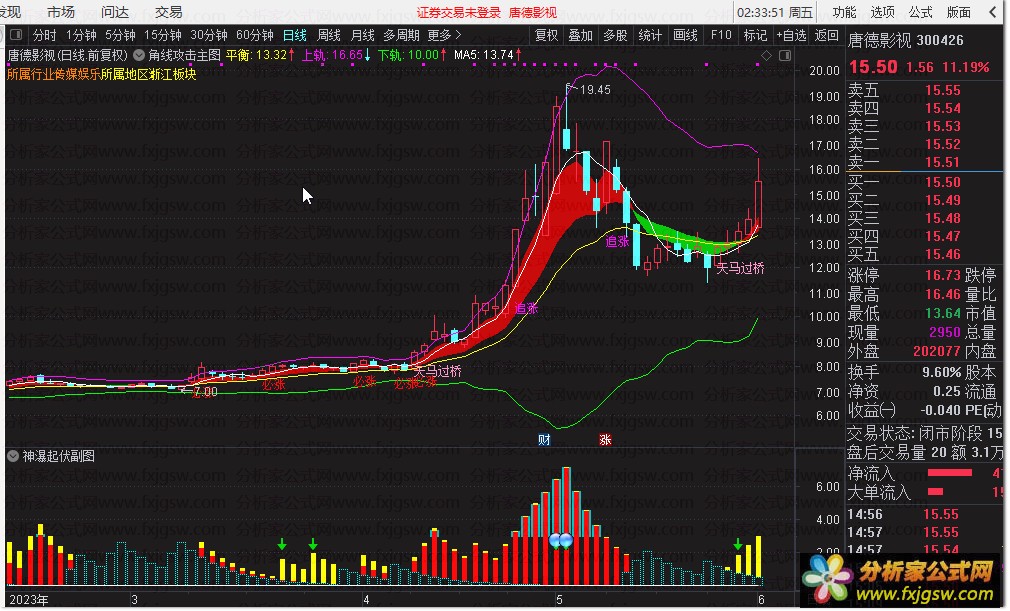Click the green arrow signal near June
The image size is (1010, 611).
tap(738, 545)
